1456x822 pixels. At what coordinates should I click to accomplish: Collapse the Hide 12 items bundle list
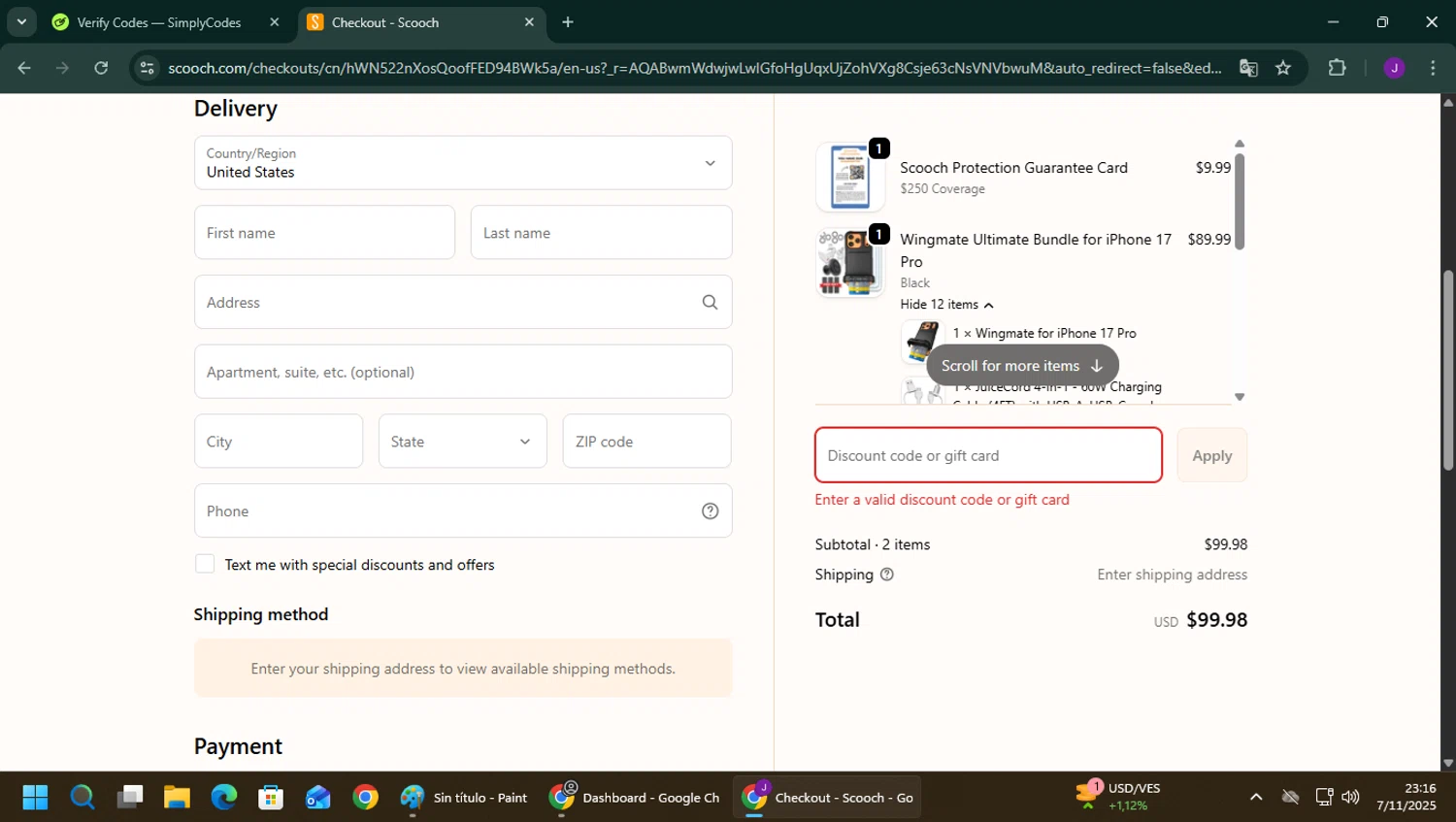pos(946,305)
